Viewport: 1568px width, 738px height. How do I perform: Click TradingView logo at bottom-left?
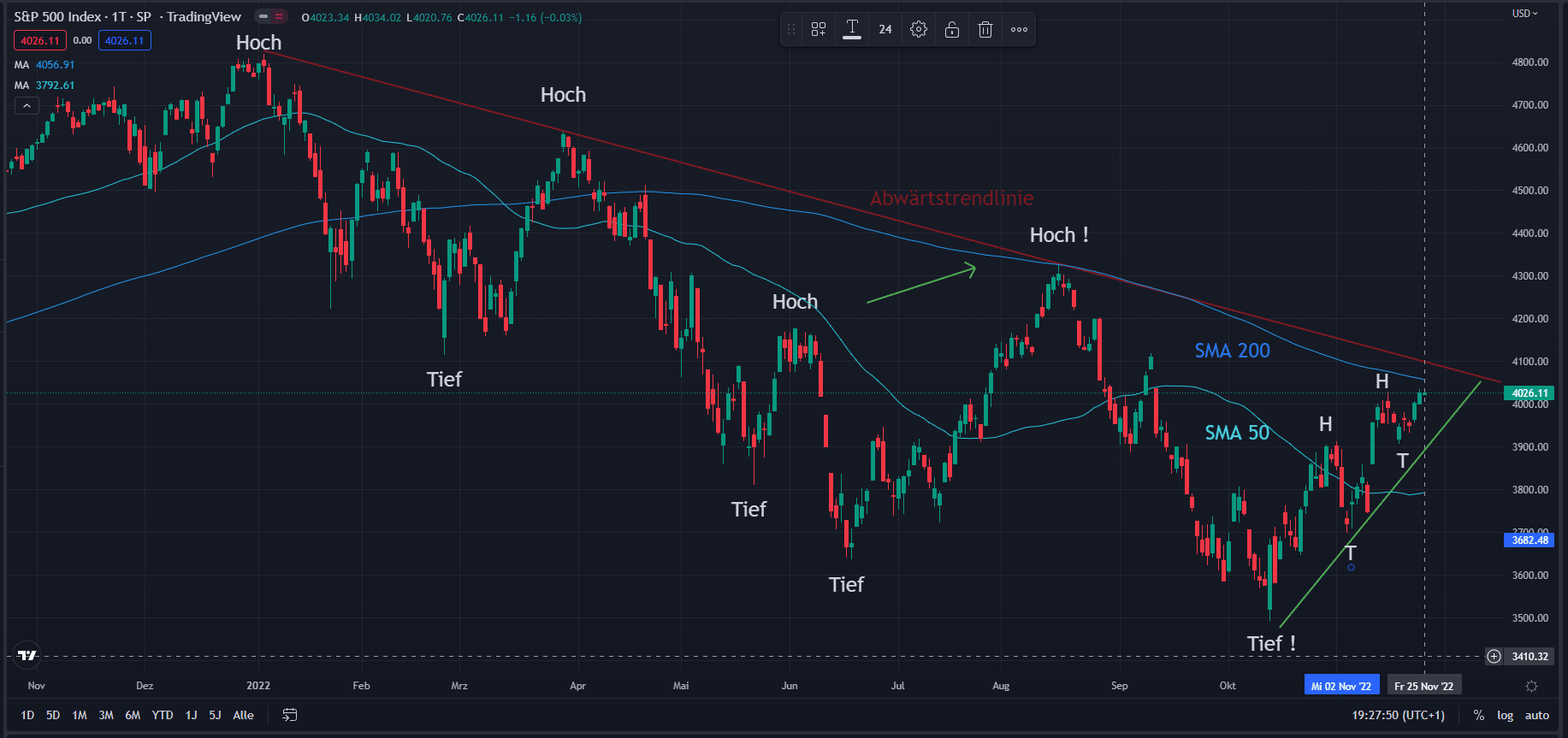point(27,655)
